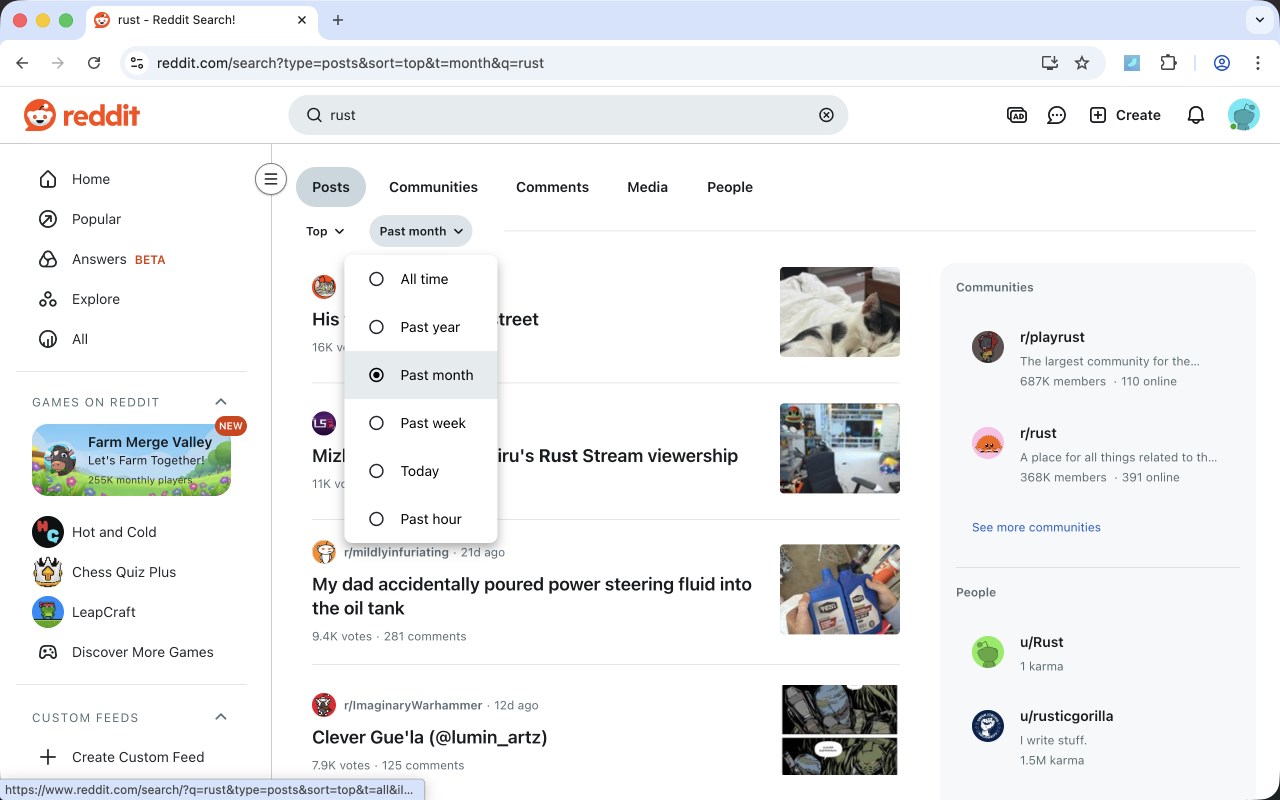The height and width of the screenshot is (800, 1280).
Task: Open the Chrome profile icon
Action: pyautogui.click(x=1221, y=63)
